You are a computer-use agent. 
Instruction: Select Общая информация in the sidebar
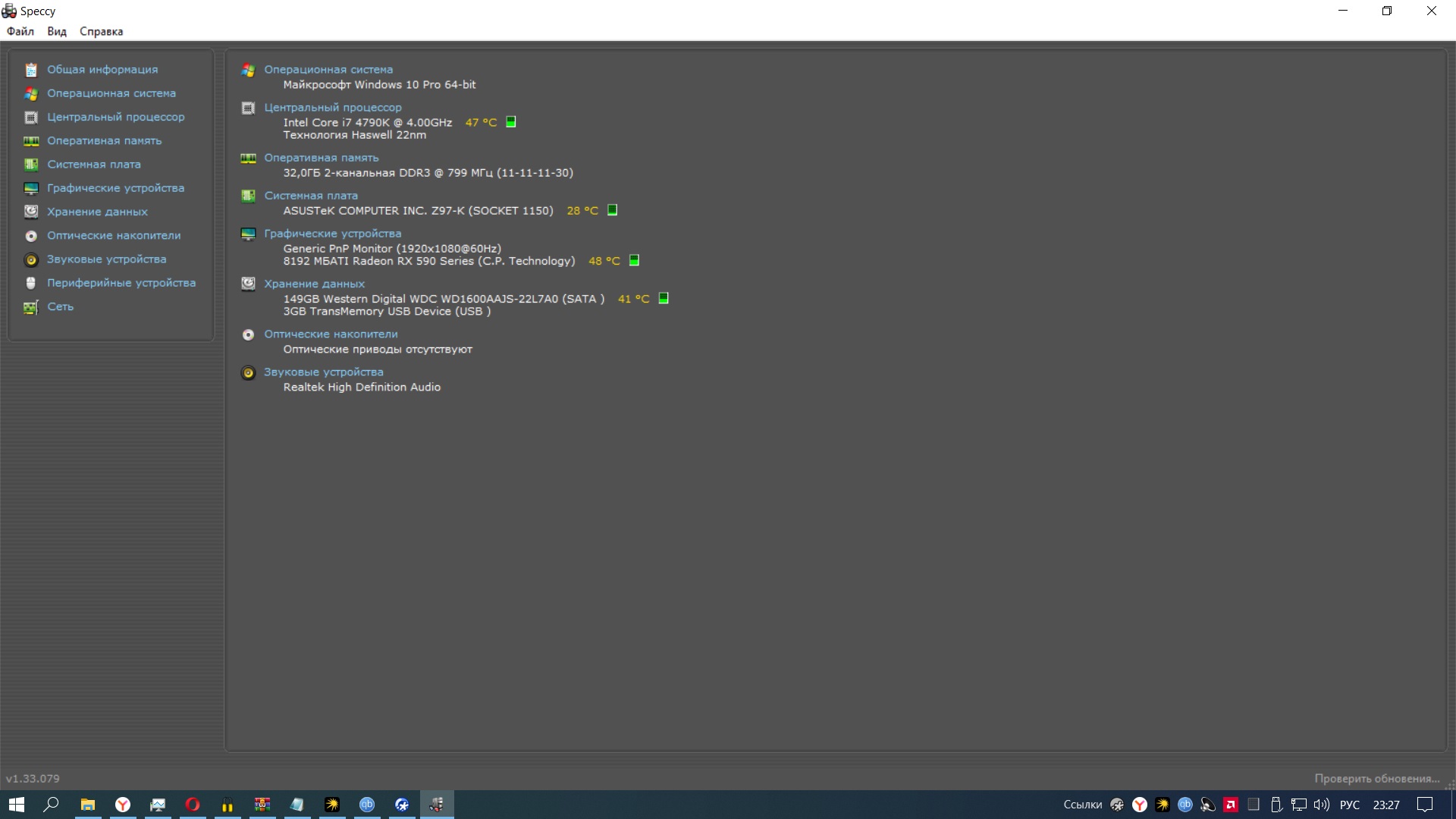coord(102,70)
